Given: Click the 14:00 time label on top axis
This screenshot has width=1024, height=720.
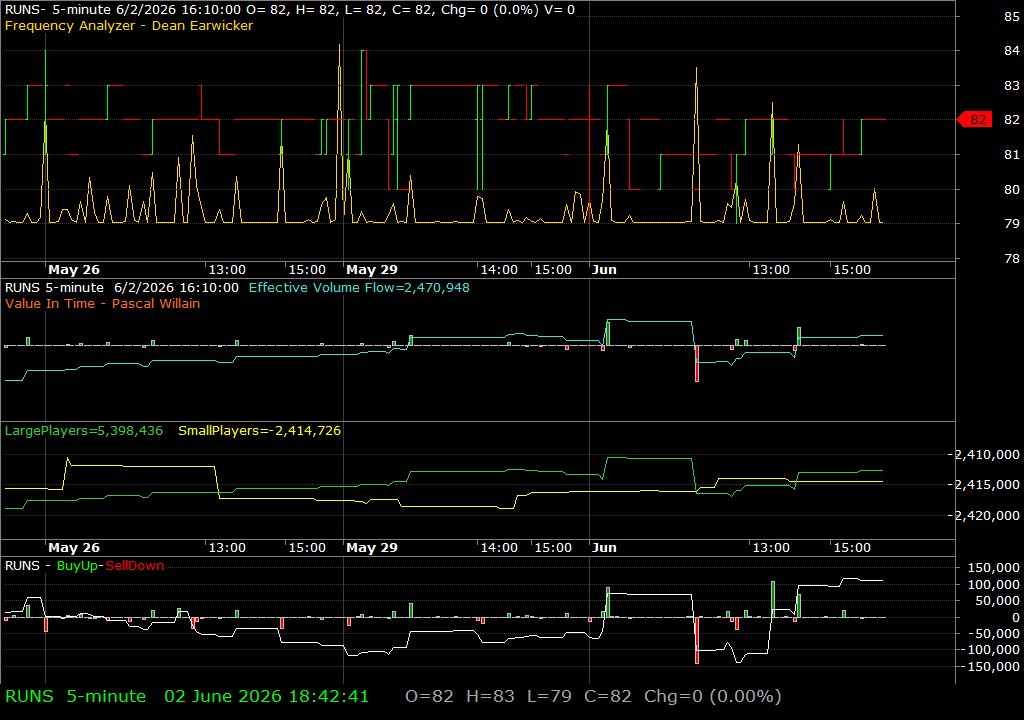Looking at the screenshot, I should pos(499,270).
